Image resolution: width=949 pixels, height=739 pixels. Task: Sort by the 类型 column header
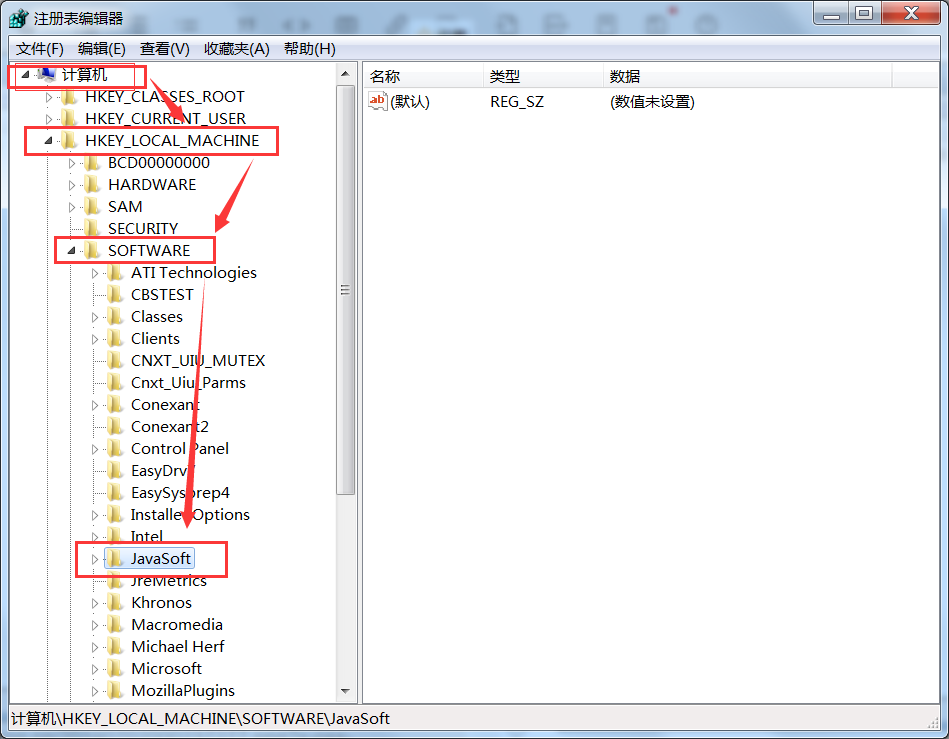click(x=543, y=76)
